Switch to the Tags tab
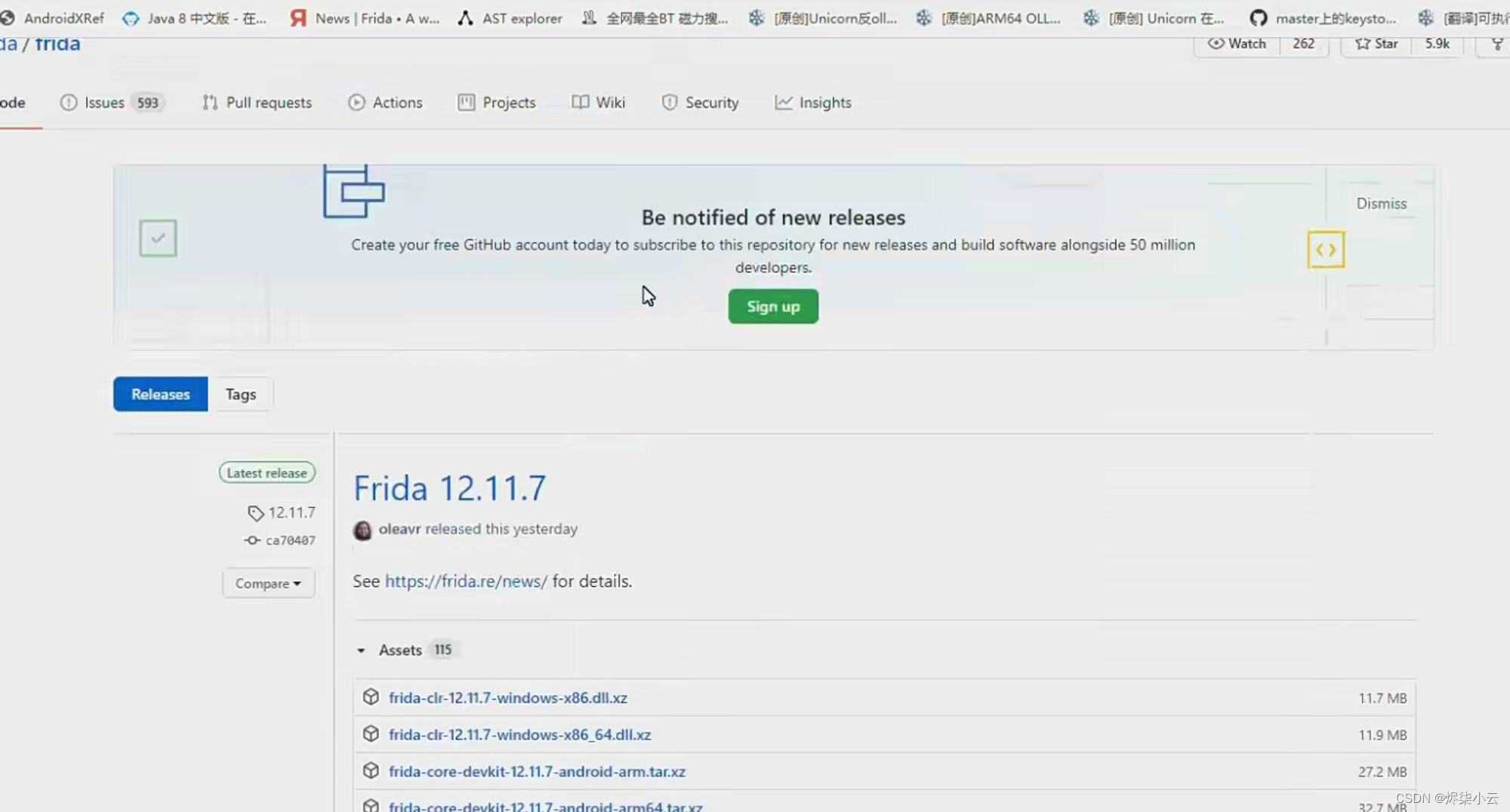1510x812 pixels. click(240, 393)
